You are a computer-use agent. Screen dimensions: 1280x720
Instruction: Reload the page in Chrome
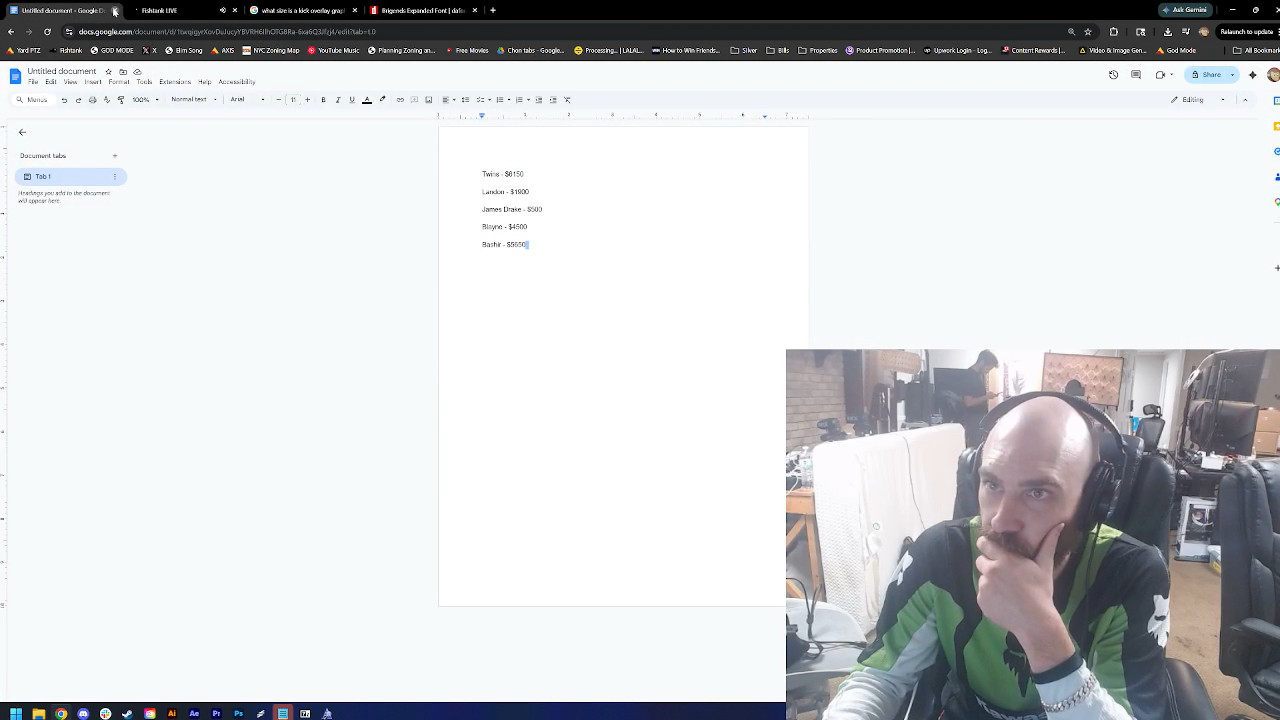point(47,32)
